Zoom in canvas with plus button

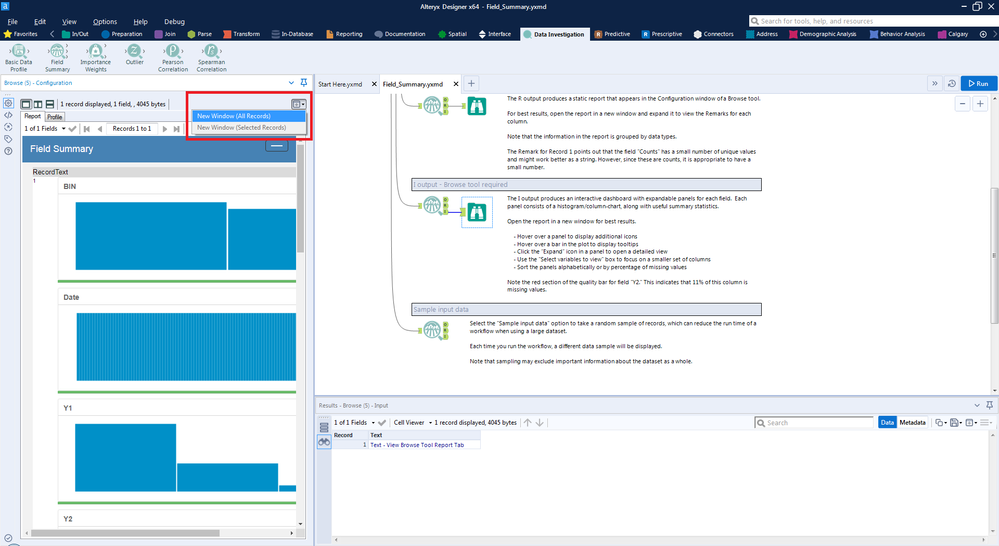click(x=980, y=104)
